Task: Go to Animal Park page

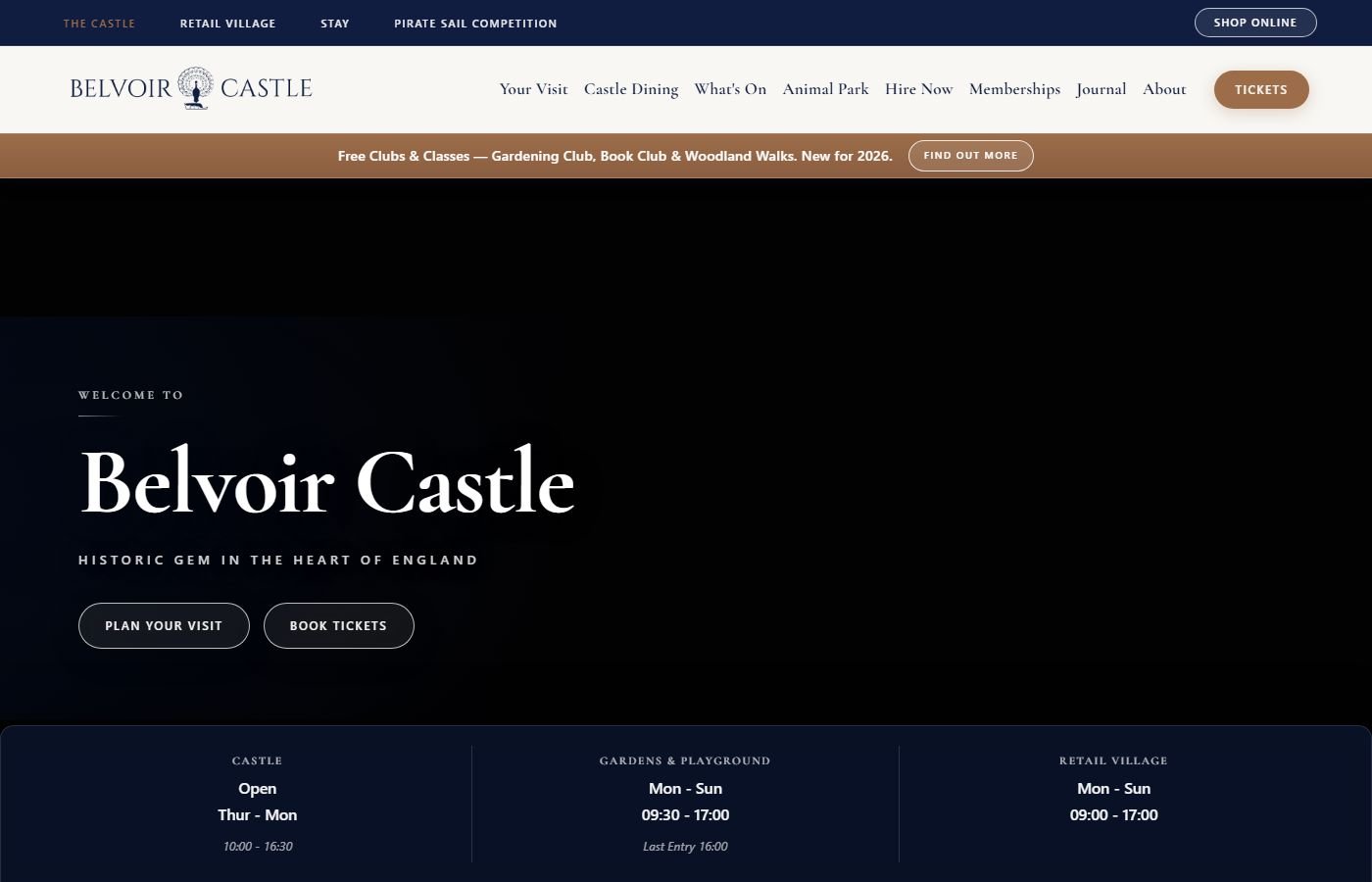Action: (825, 89)
